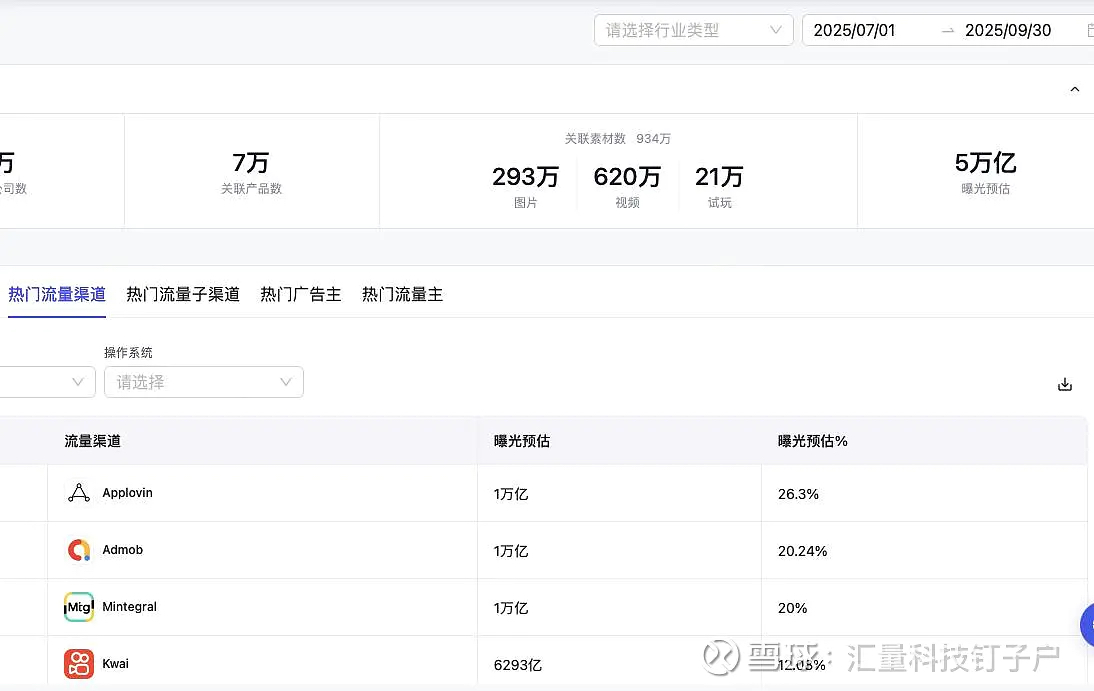Click the 26.3% value in Applovin row
Image resolution: width=1094 pixels, height=691 pixels.
(x=798, y=494)
